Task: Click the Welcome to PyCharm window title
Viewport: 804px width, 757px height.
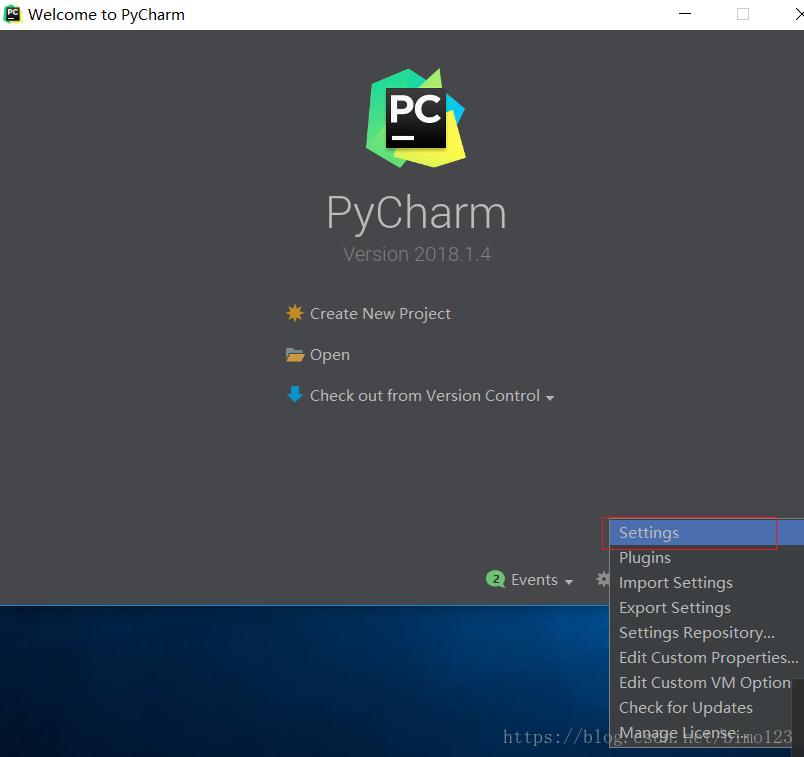Action: 106,14
